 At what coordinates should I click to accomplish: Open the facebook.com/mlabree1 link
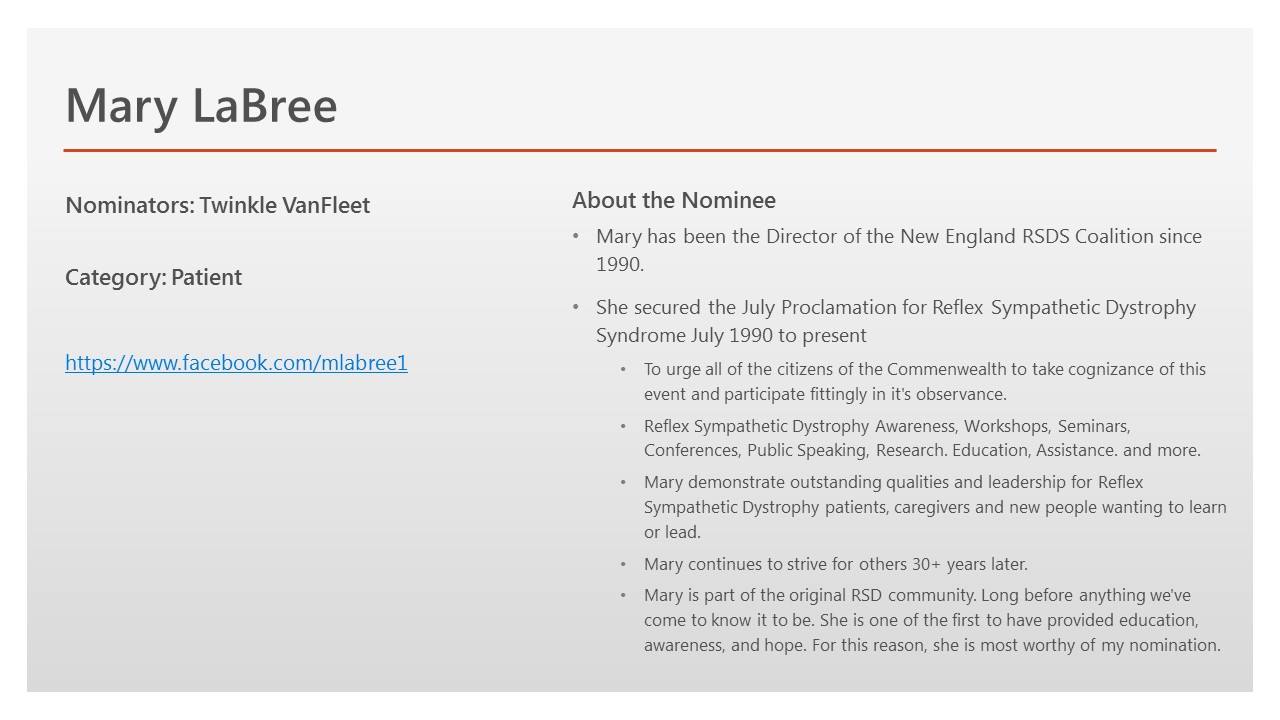pos(236,363)
